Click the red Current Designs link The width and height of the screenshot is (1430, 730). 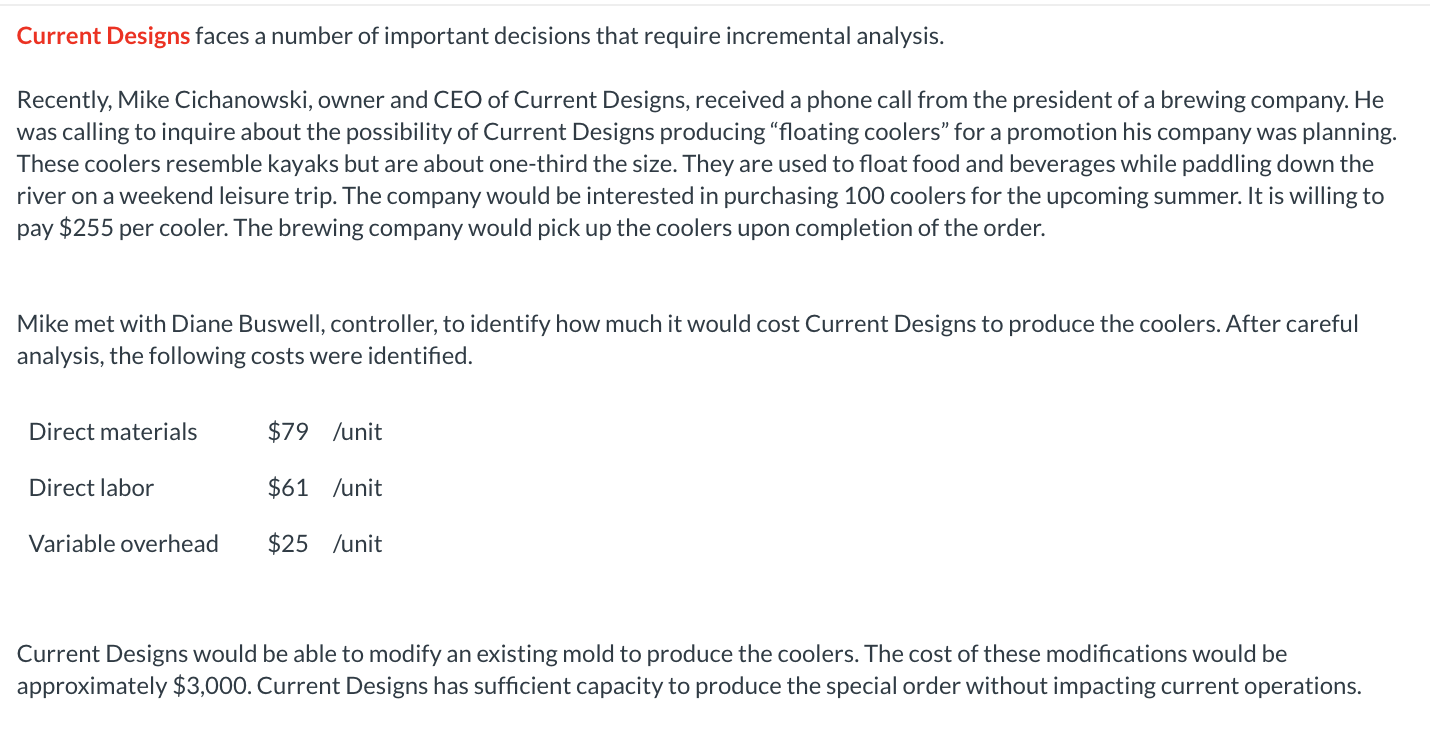pos(103,37)
